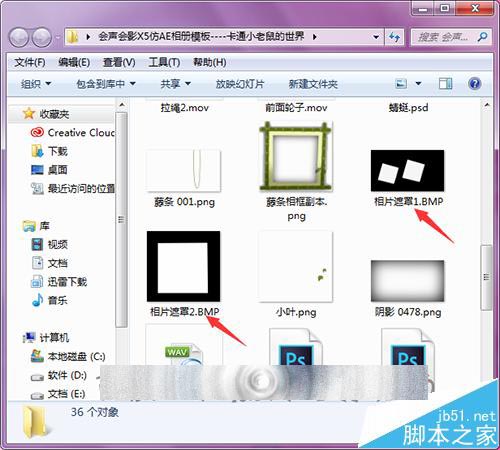
Task: Open Creative Cloud in favorites
Action: pyautogui.click(x=72, y=133)
